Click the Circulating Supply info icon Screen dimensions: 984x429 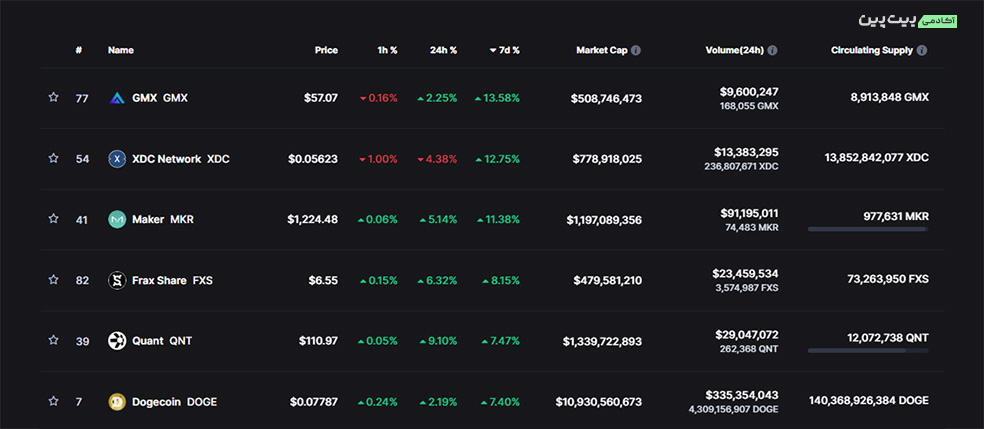point(922,50)
